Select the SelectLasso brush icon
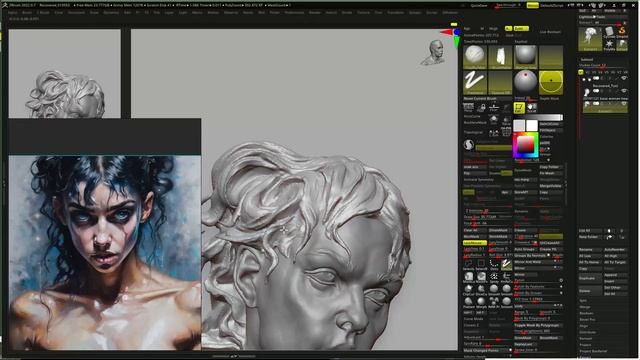The width and height of the screenshot is (640, 360). 469,264
